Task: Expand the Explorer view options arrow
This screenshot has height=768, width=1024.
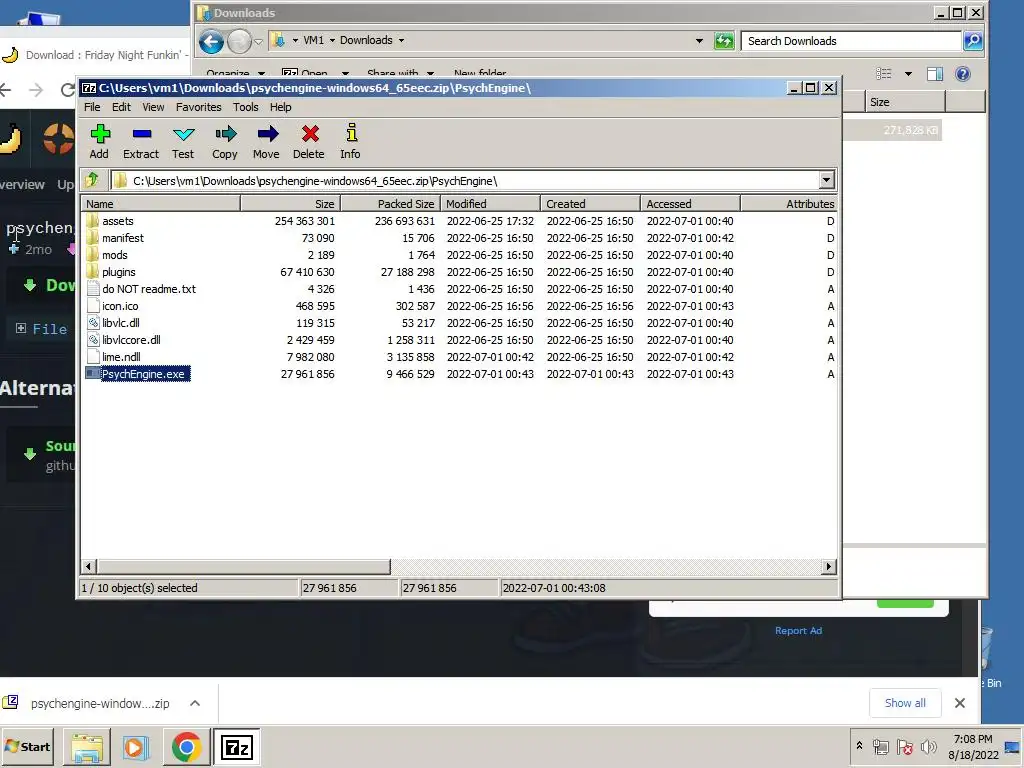Action: (908, 74)
